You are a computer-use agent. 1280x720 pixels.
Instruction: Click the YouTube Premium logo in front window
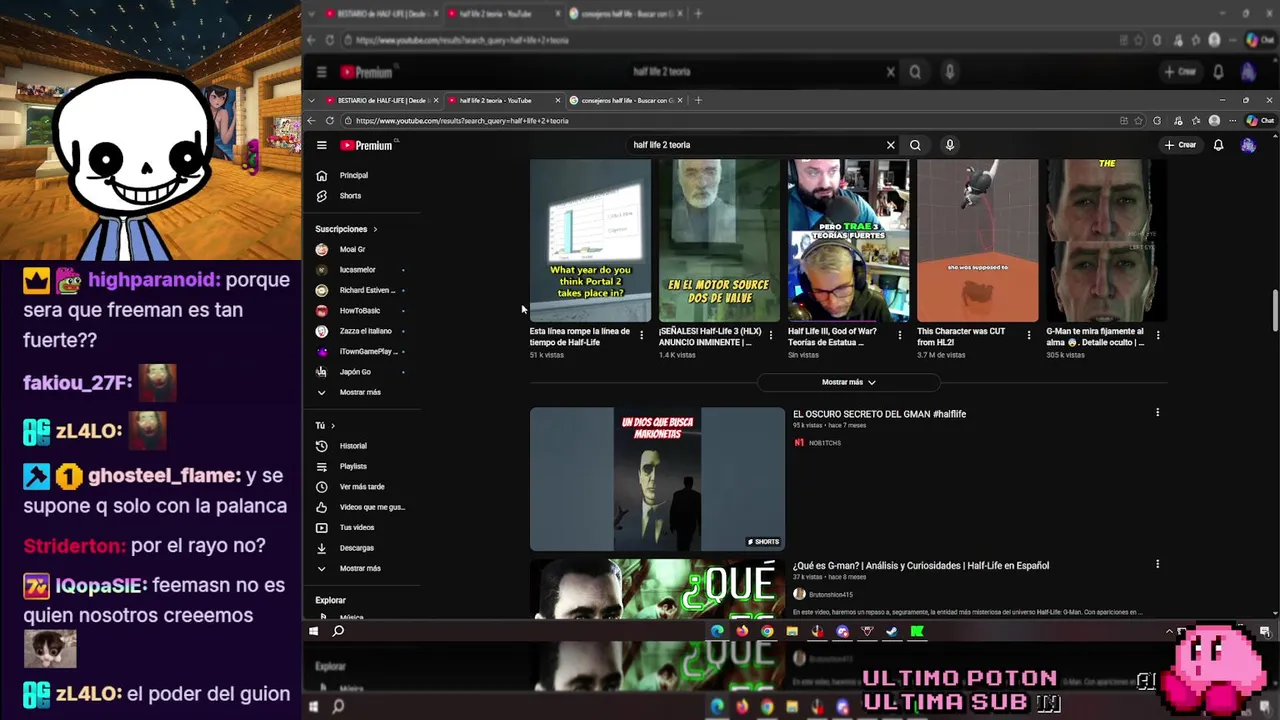click(366, 145)
